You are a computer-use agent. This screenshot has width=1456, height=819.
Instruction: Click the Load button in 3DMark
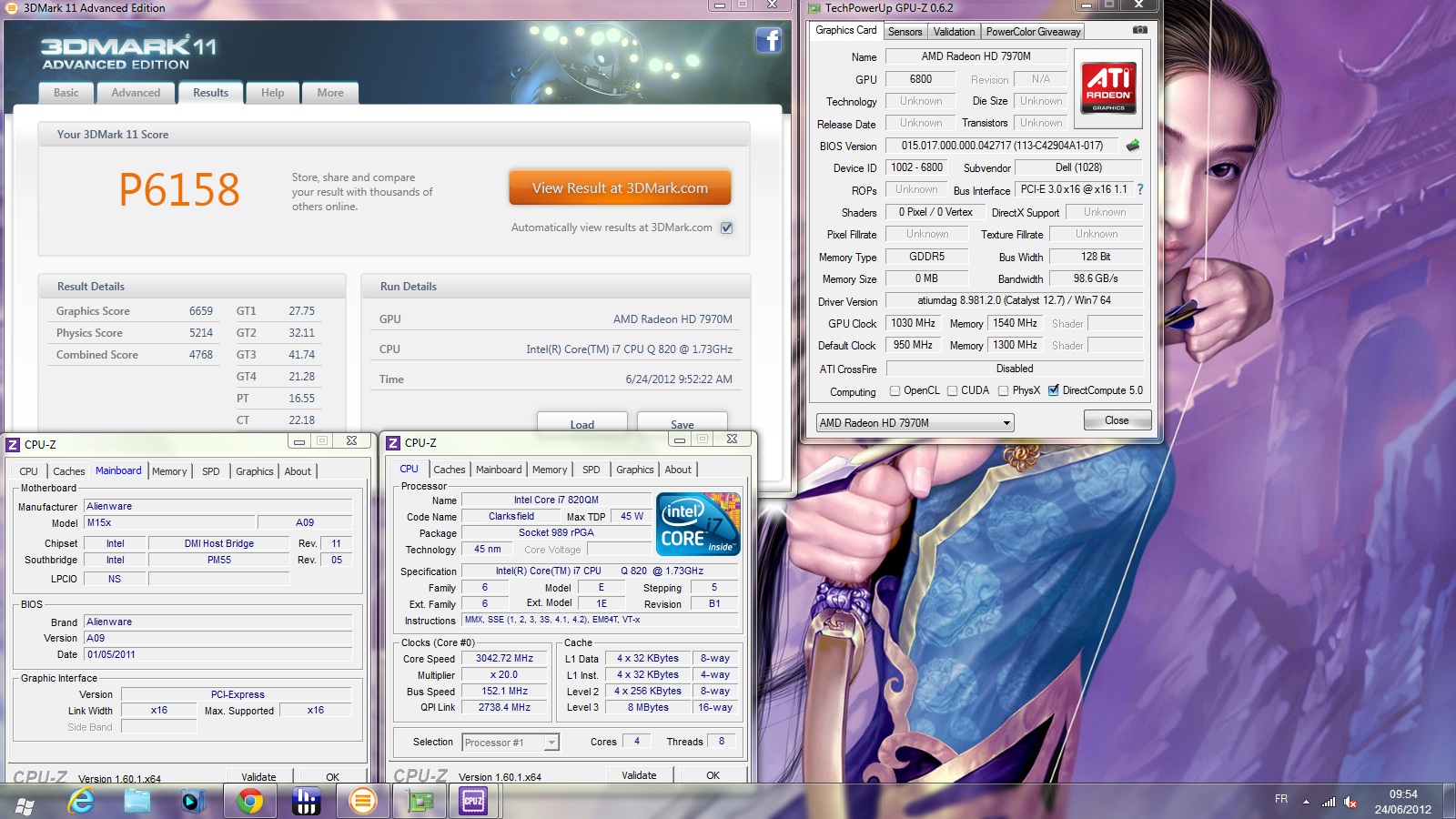coord(582,423)
